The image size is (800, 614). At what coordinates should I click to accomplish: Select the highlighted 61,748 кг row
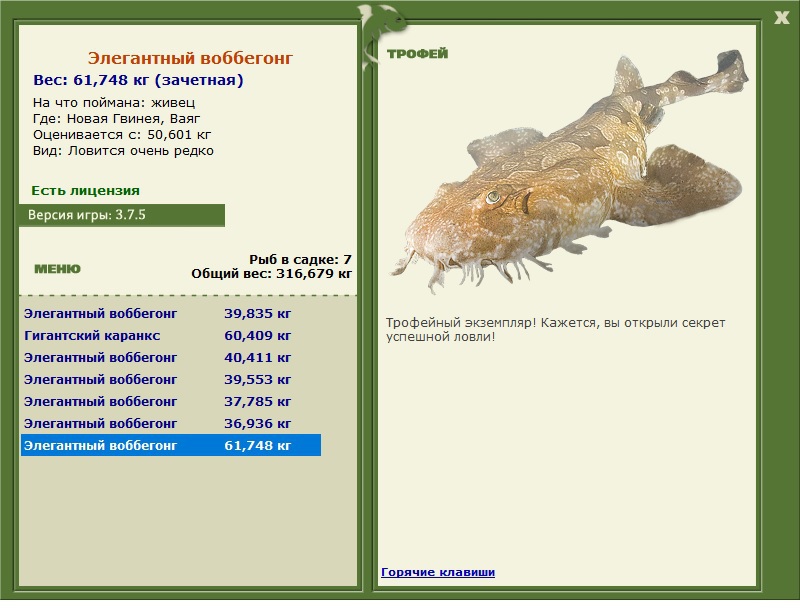pyautogui.click(x=170, y=445)
